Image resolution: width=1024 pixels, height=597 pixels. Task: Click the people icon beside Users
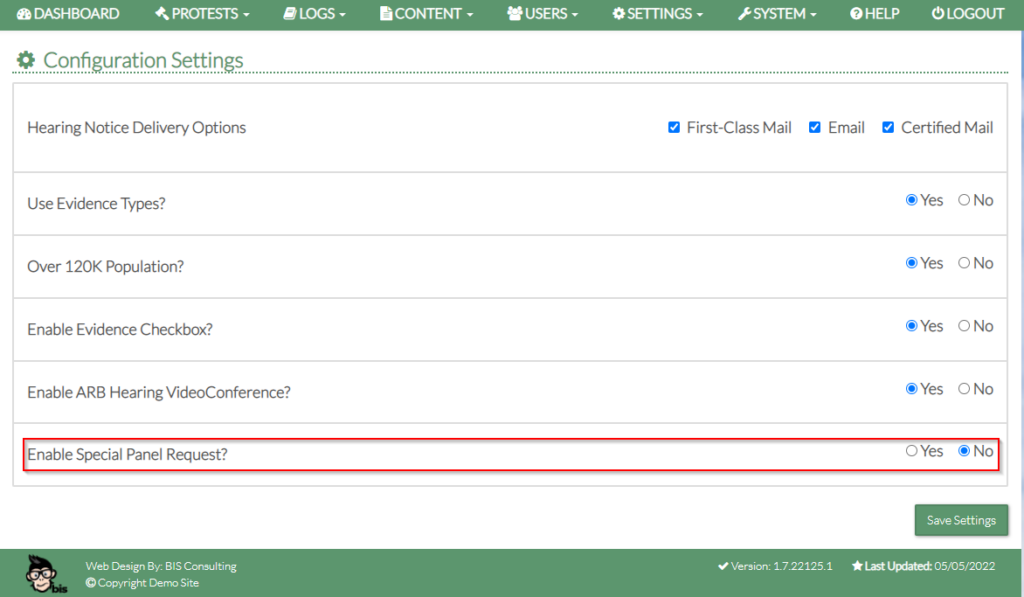pos(515,14)
